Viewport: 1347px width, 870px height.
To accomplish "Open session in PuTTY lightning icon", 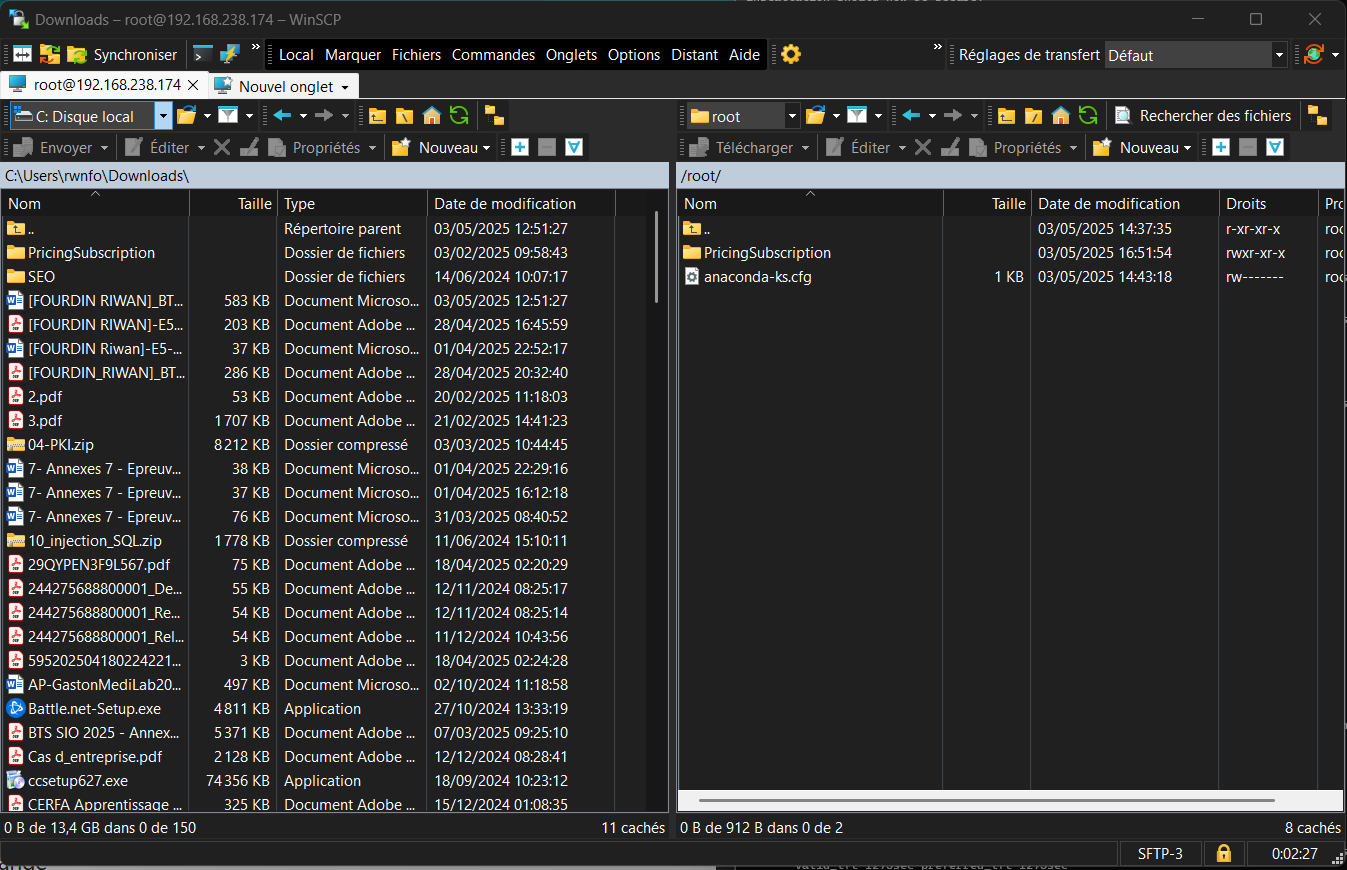I will 230,55.
